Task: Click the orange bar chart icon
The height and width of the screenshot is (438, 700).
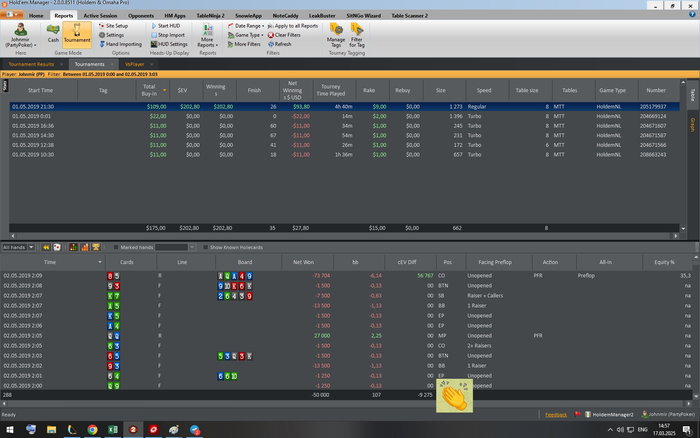Action: [x=85, y=247]
